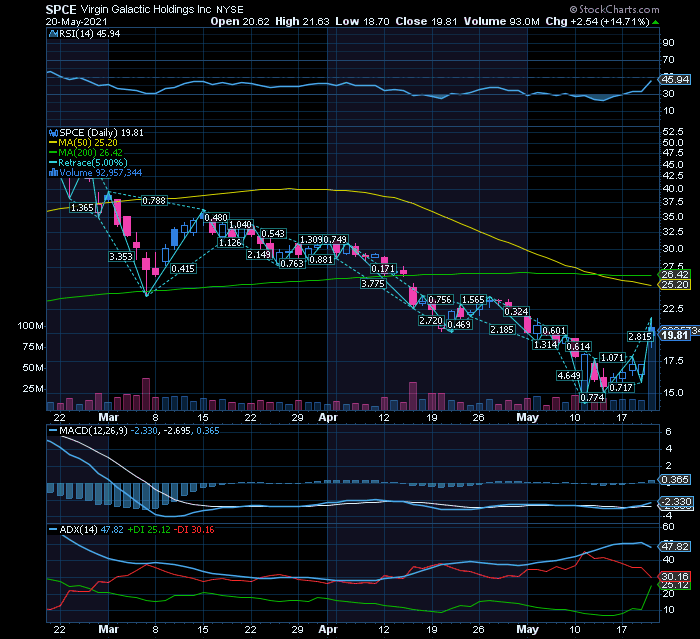Viewport: 700px width, 639px height.
Task: Click the 25.20 MA(50) price tag
Action: tap(675, 284)
